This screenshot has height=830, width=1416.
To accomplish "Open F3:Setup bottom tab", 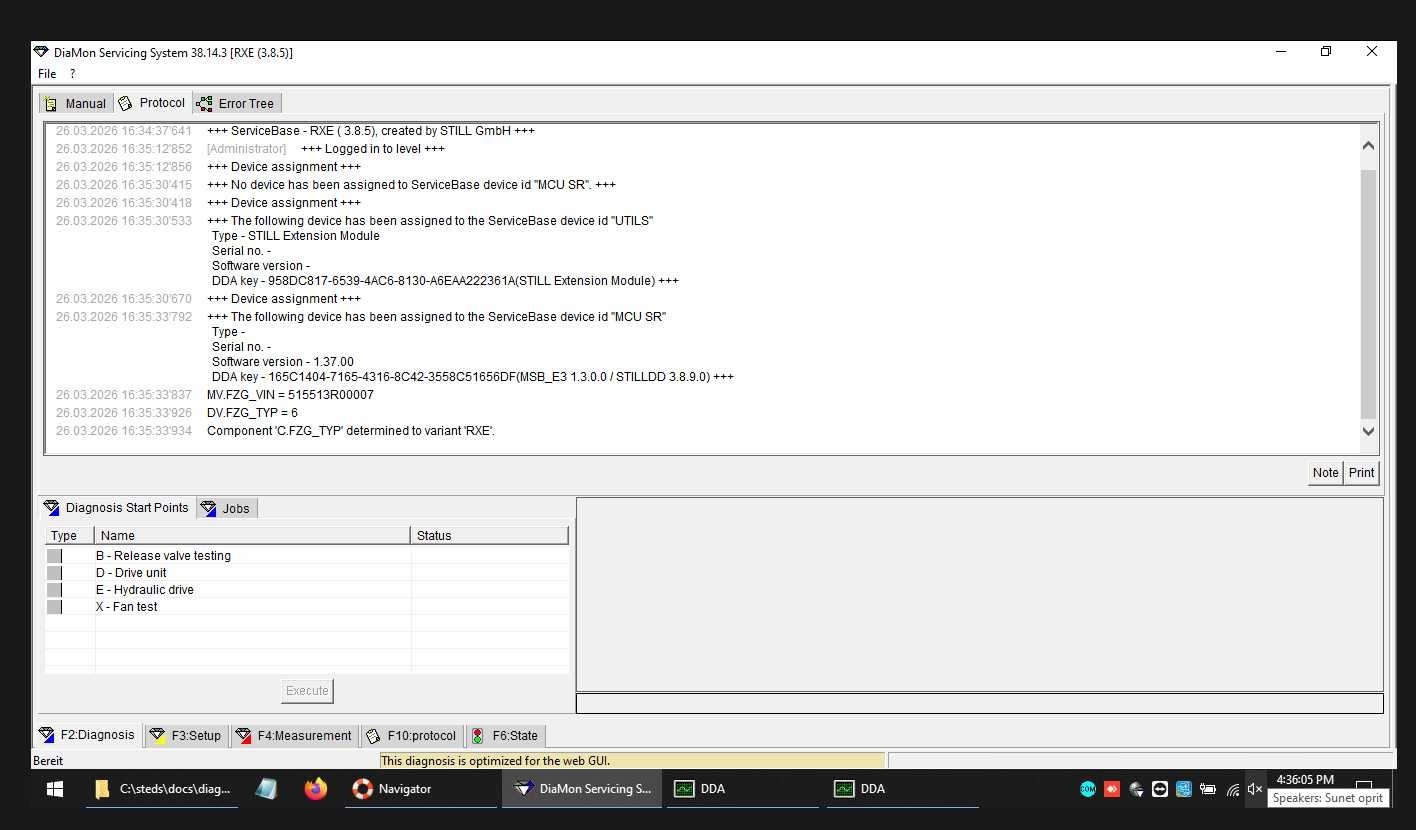I will click(x=186, y=735).
